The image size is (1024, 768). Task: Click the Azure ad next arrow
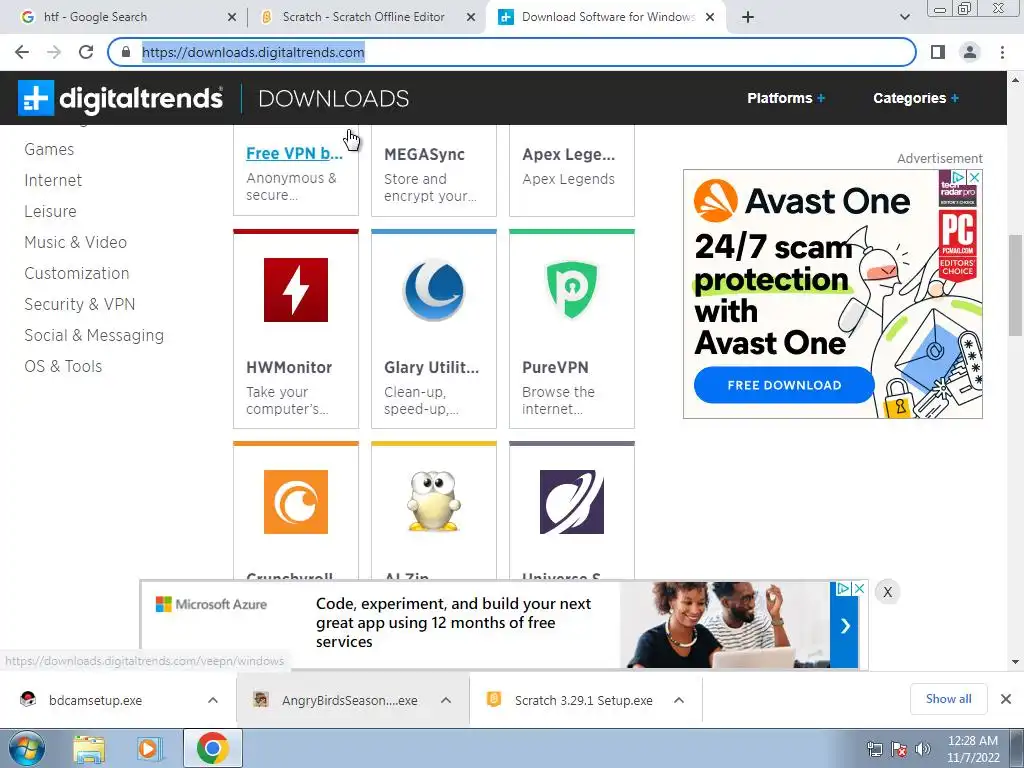[845, 626]
